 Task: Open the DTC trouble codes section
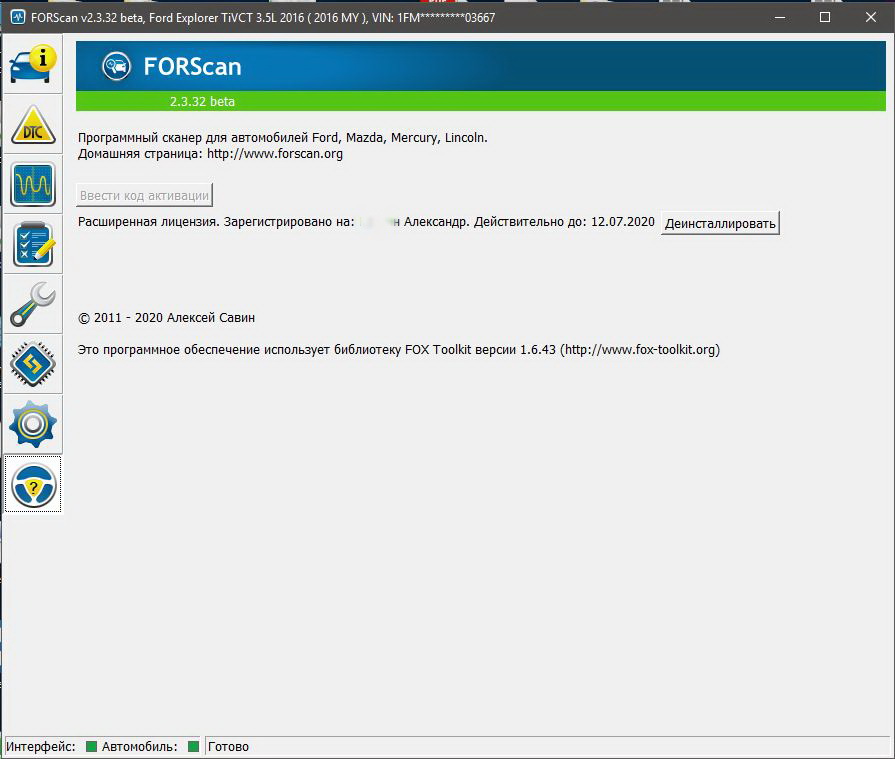[33, 125]
